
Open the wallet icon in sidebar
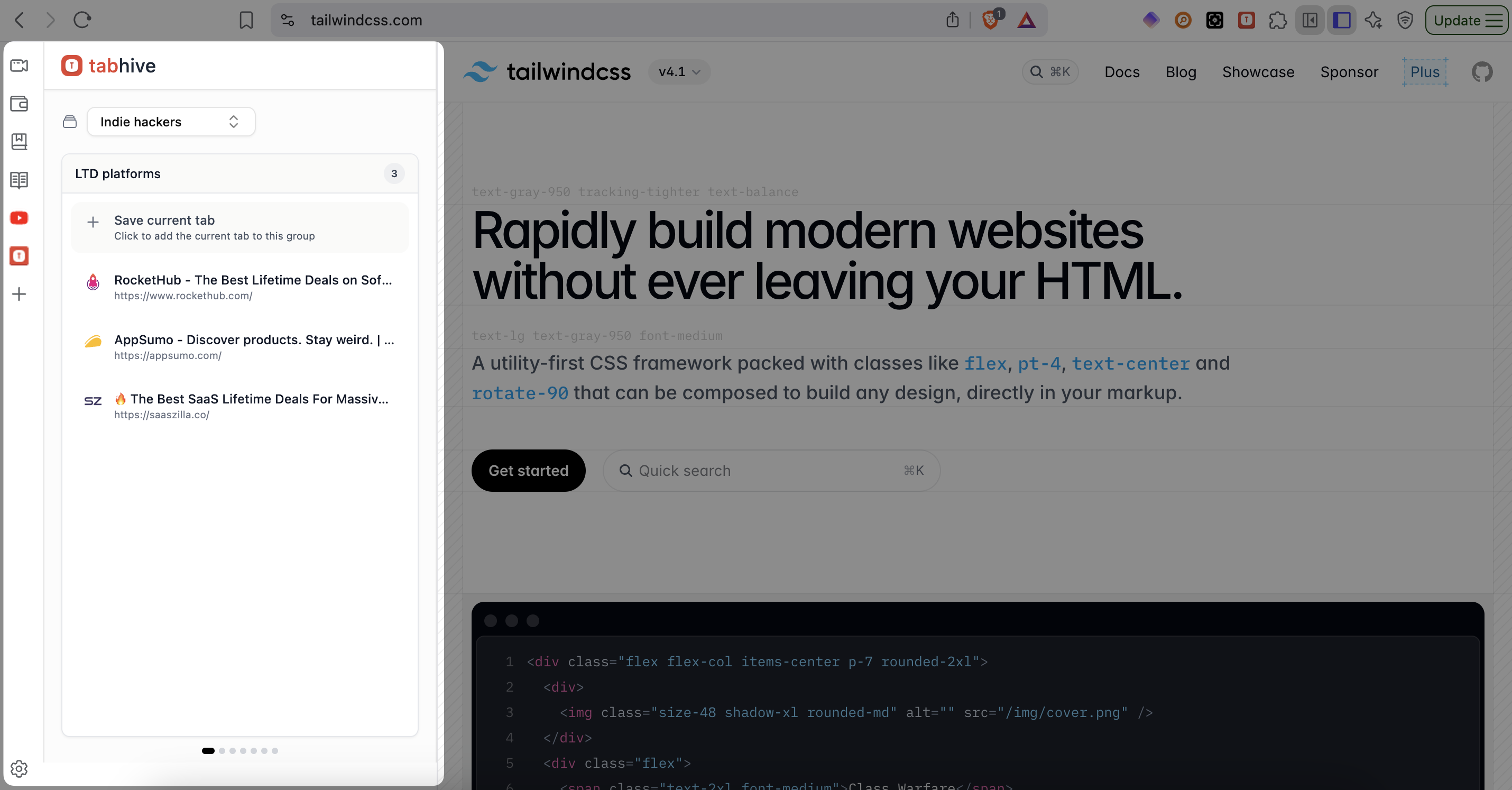(x=20, y=103)
